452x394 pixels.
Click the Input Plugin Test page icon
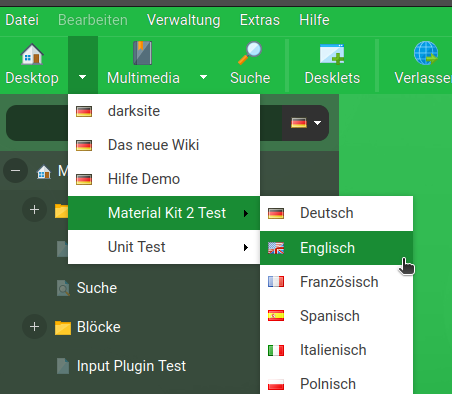pyautogui.click(x=63, y=366)
